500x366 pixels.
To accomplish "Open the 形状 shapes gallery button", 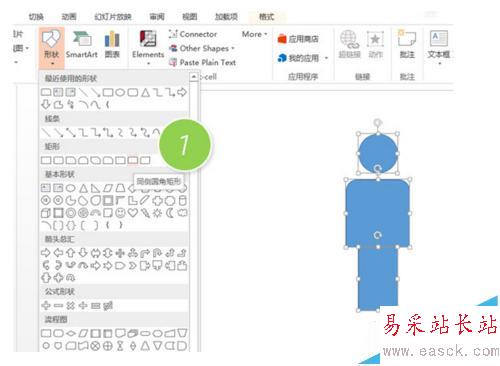I will 51,47.
